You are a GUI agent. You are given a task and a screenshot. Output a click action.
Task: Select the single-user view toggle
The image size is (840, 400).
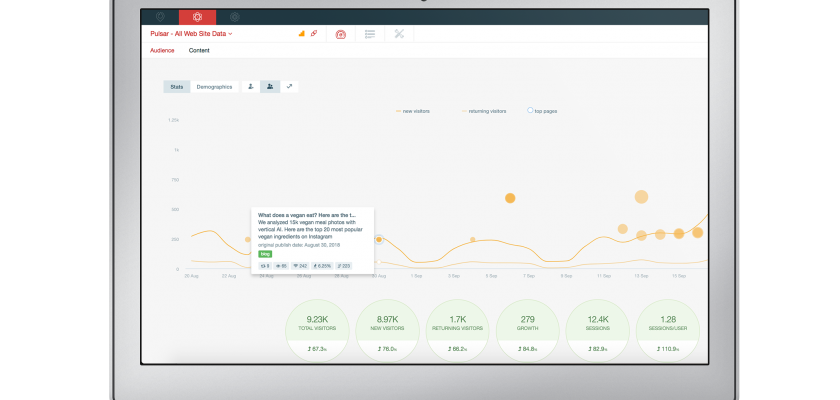(249, 87)
